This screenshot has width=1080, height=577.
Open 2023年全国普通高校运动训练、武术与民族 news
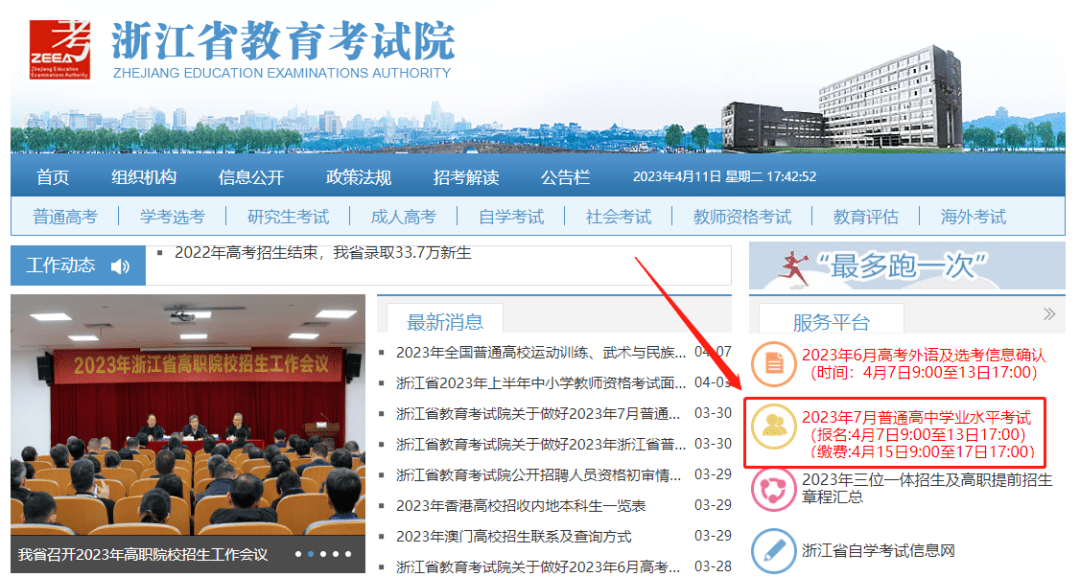click(541, 353)
